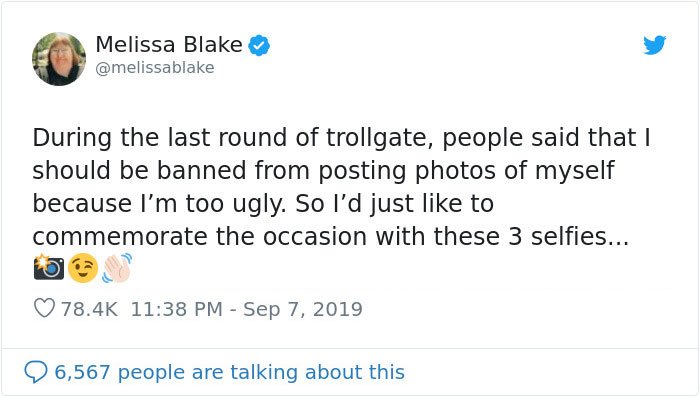Click the word "commemorate" in the tweet
700x397 pixels.
(120, 237)
